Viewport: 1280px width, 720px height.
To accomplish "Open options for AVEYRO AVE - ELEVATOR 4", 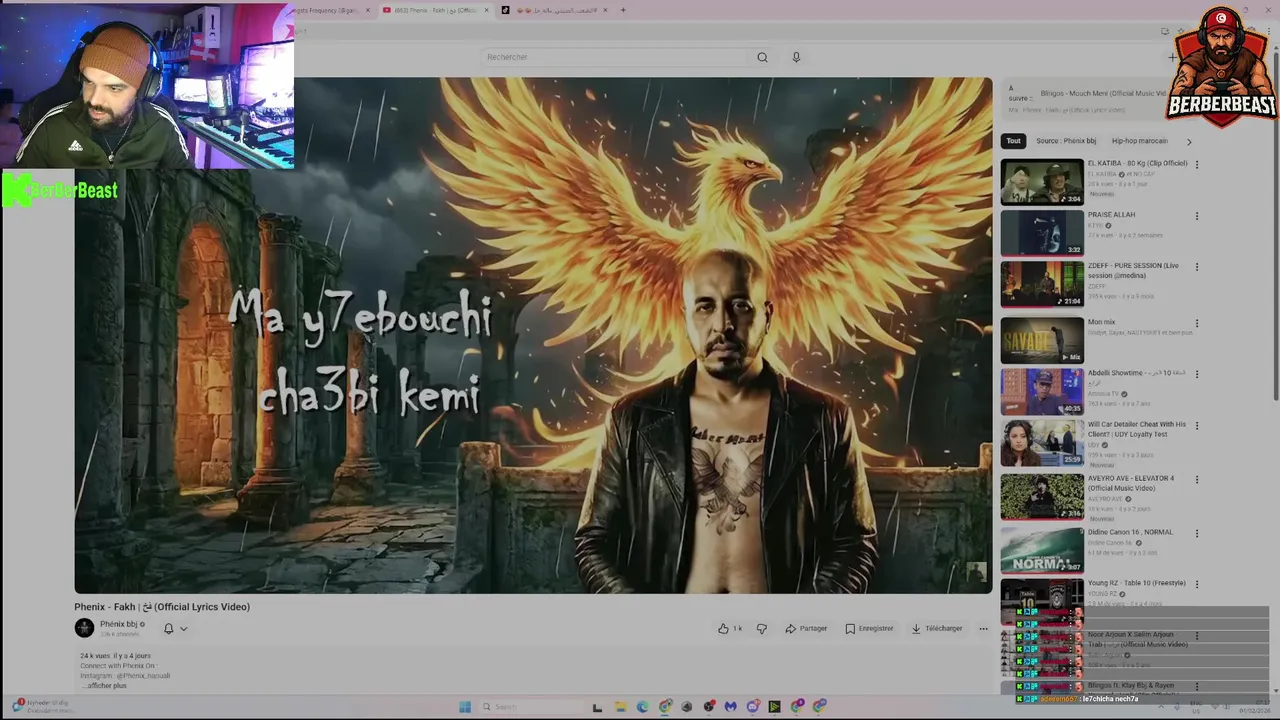I will (1196, 479).
